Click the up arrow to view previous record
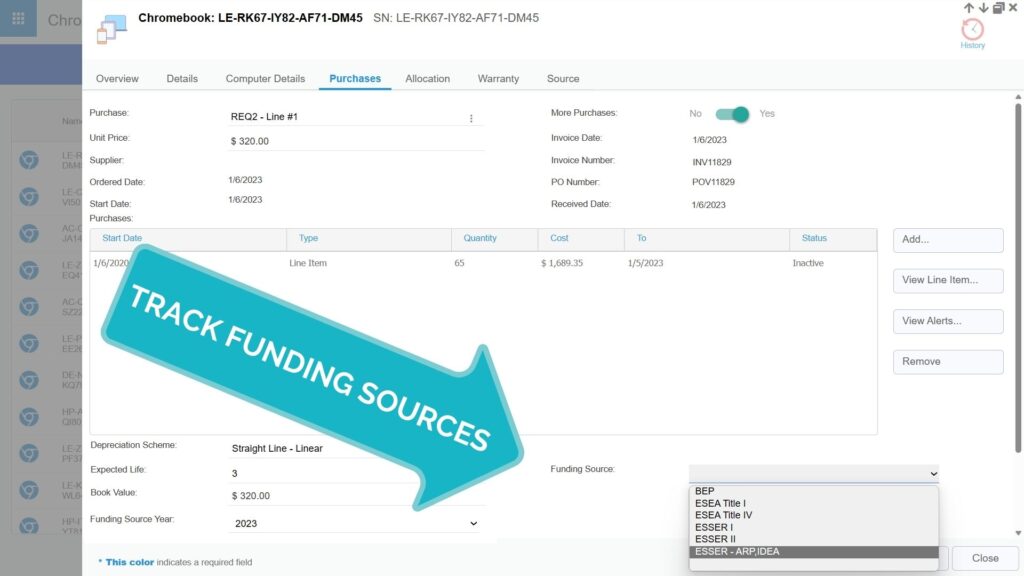Image resolution: width=1024 pixels, height=576 pixels. (967, 7)
